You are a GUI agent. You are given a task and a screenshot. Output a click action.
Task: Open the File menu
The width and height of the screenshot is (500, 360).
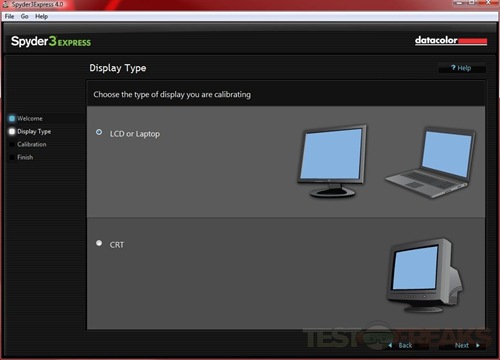tap(9, 16)
